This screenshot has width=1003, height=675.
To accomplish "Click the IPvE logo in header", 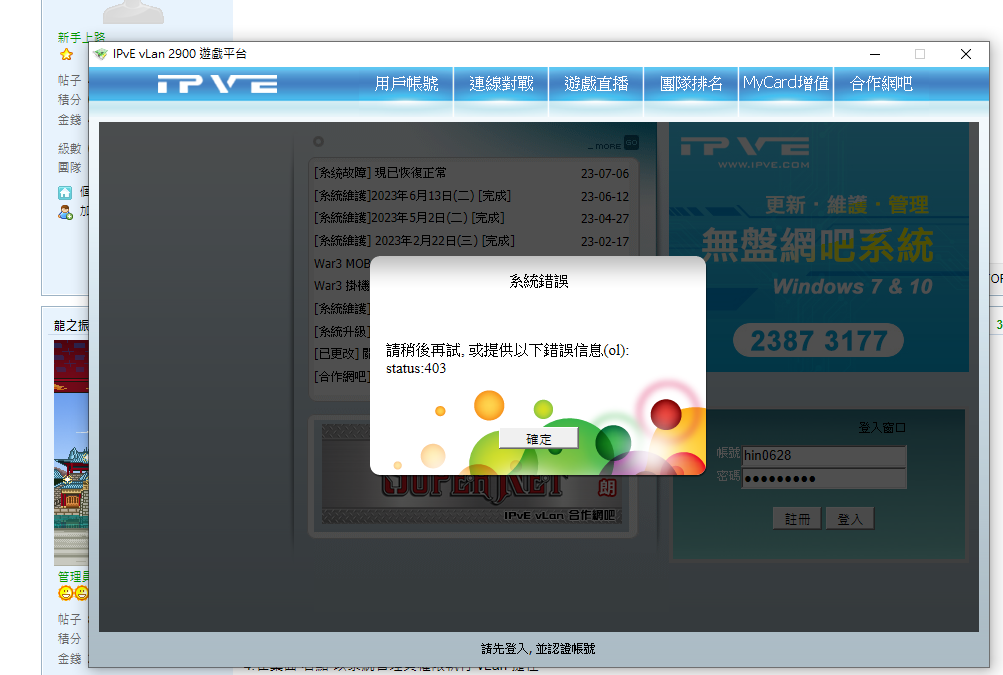I will pos(217,84).
